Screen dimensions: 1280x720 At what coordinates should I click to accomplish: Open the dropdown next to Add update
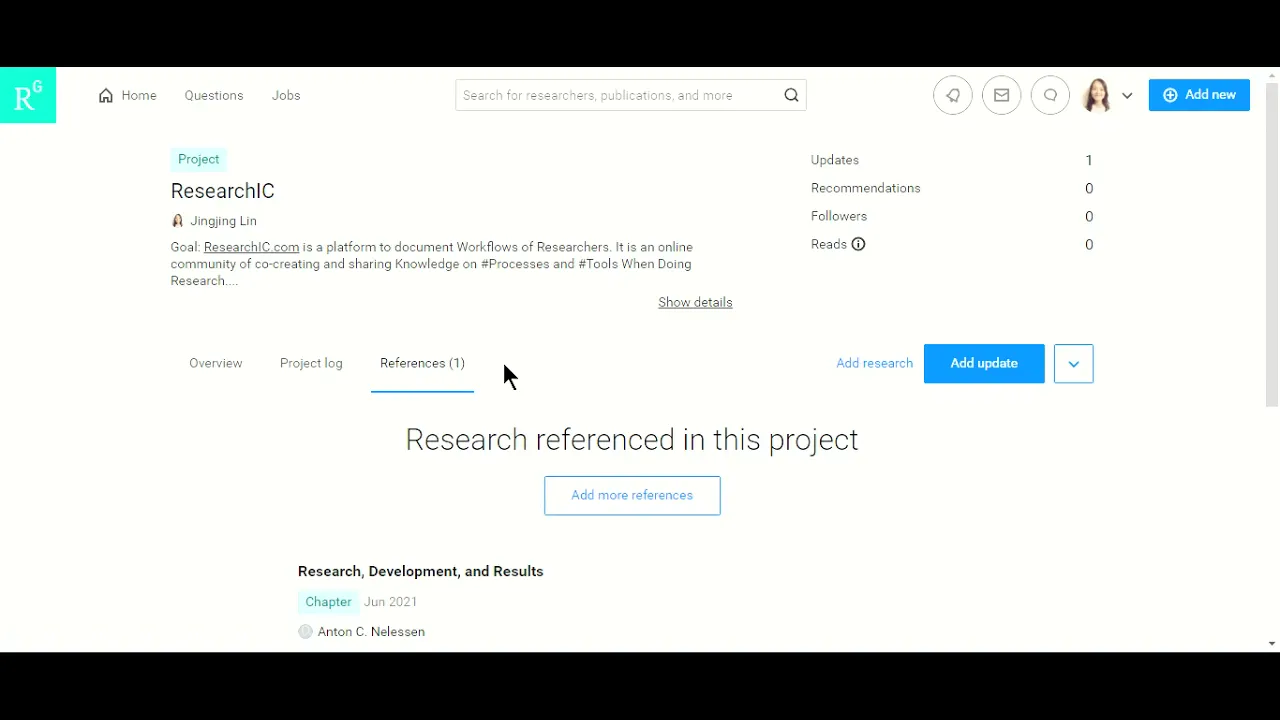click(x=1073, y=364)
